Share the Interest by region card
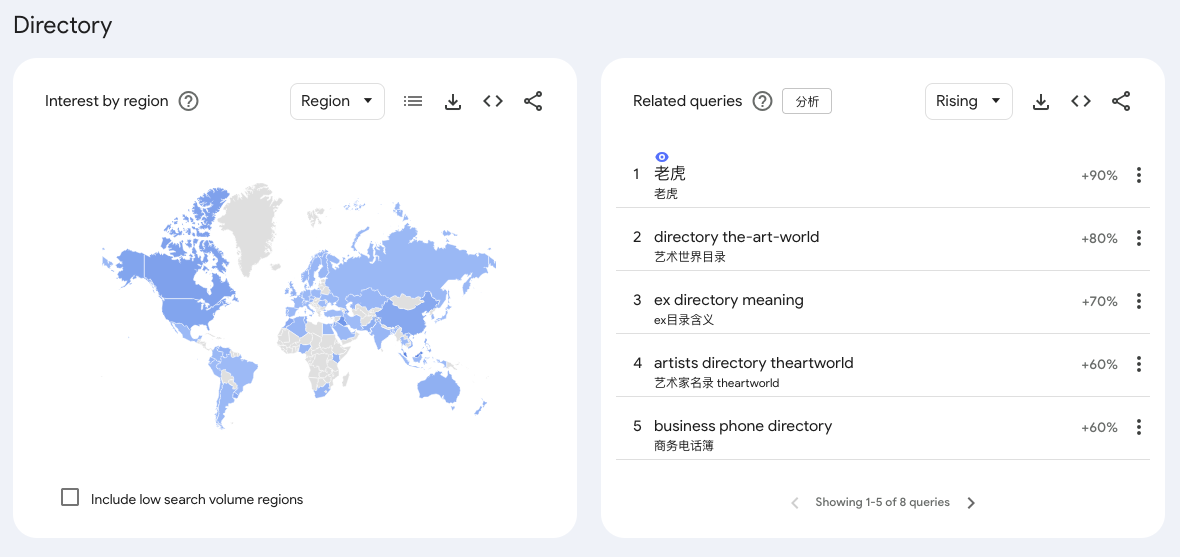This screenshot has width=1180, height=557. click(x=533, y=102)
